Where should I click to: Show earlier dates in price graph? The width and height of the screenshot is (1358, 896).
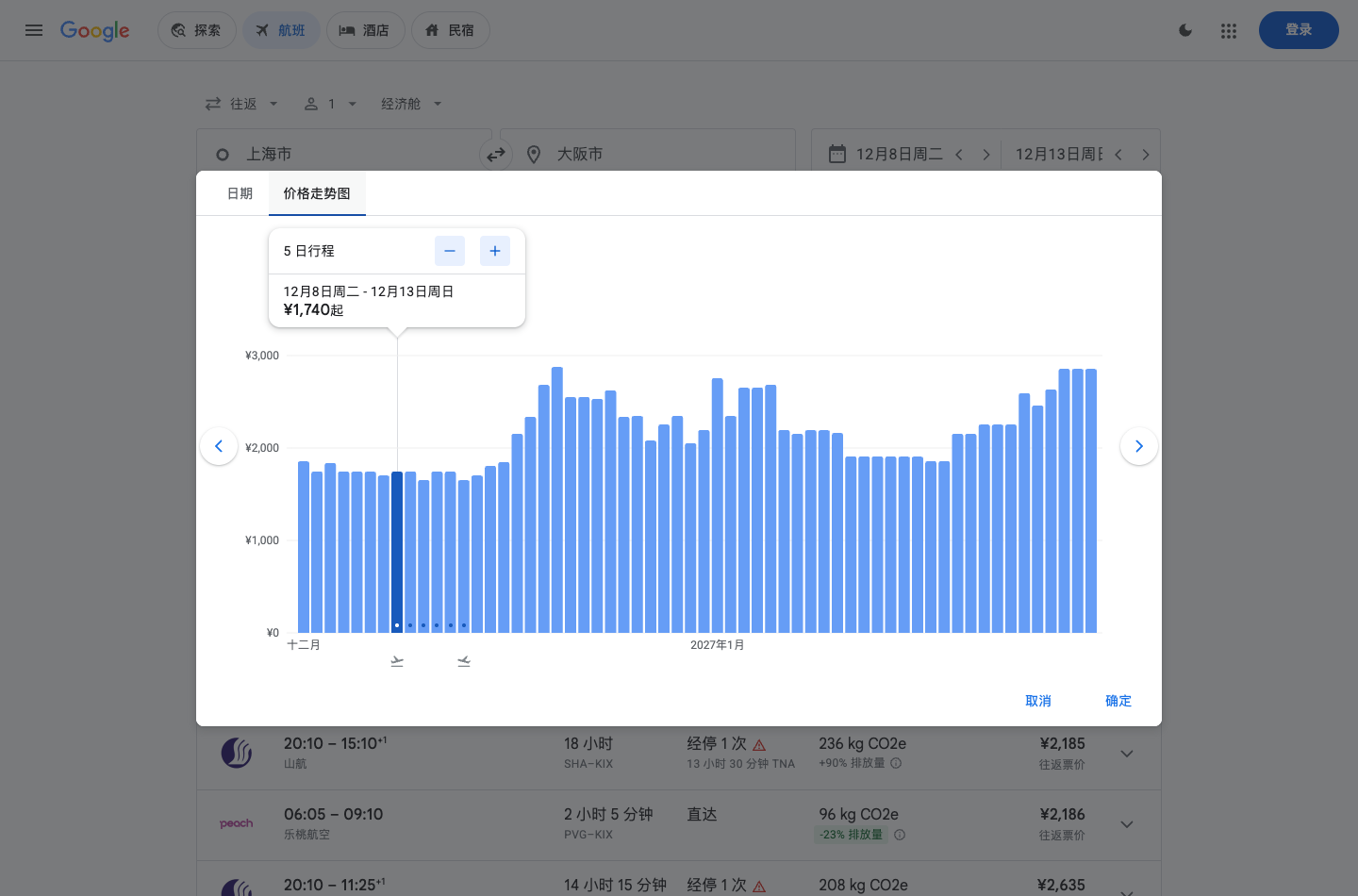(219, 446)
